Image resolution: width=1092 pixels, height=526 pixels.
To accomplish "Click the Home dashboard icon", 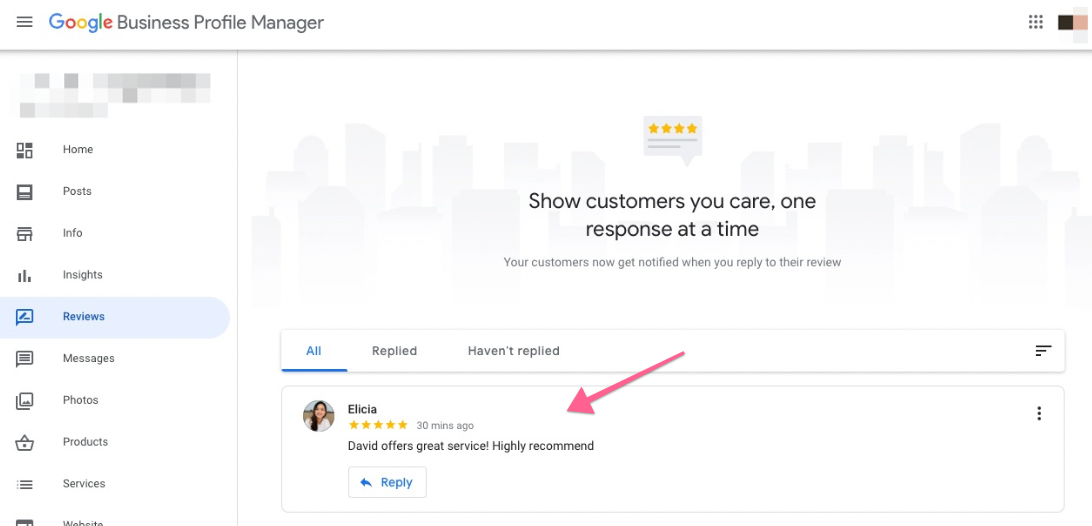I will click(x=24, y=150).
